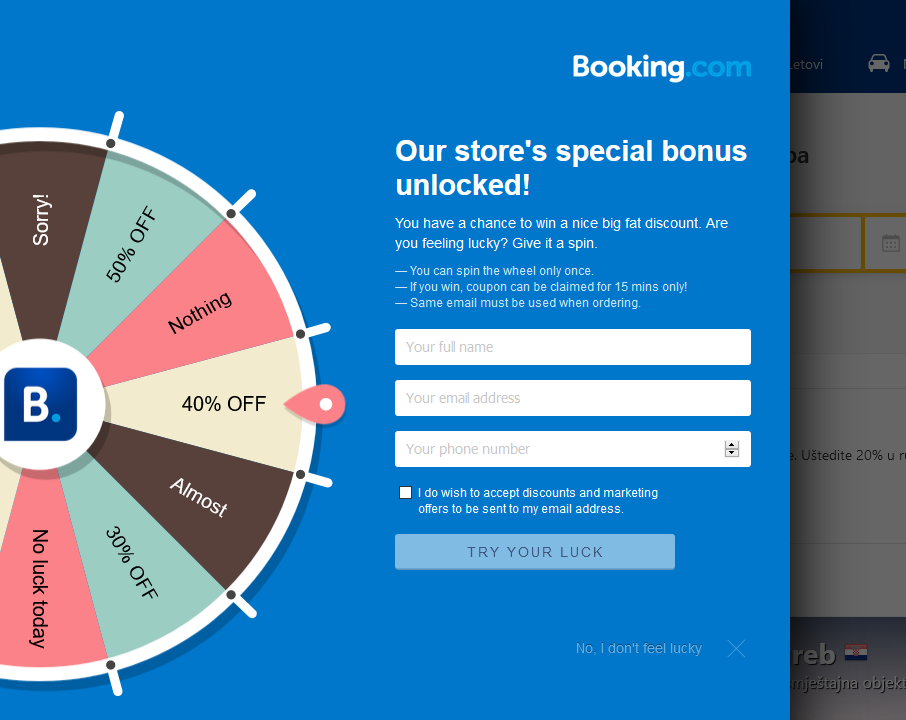906x720 pixels.
Task: Click the pink wheel pointer marker
Action: 318,404
